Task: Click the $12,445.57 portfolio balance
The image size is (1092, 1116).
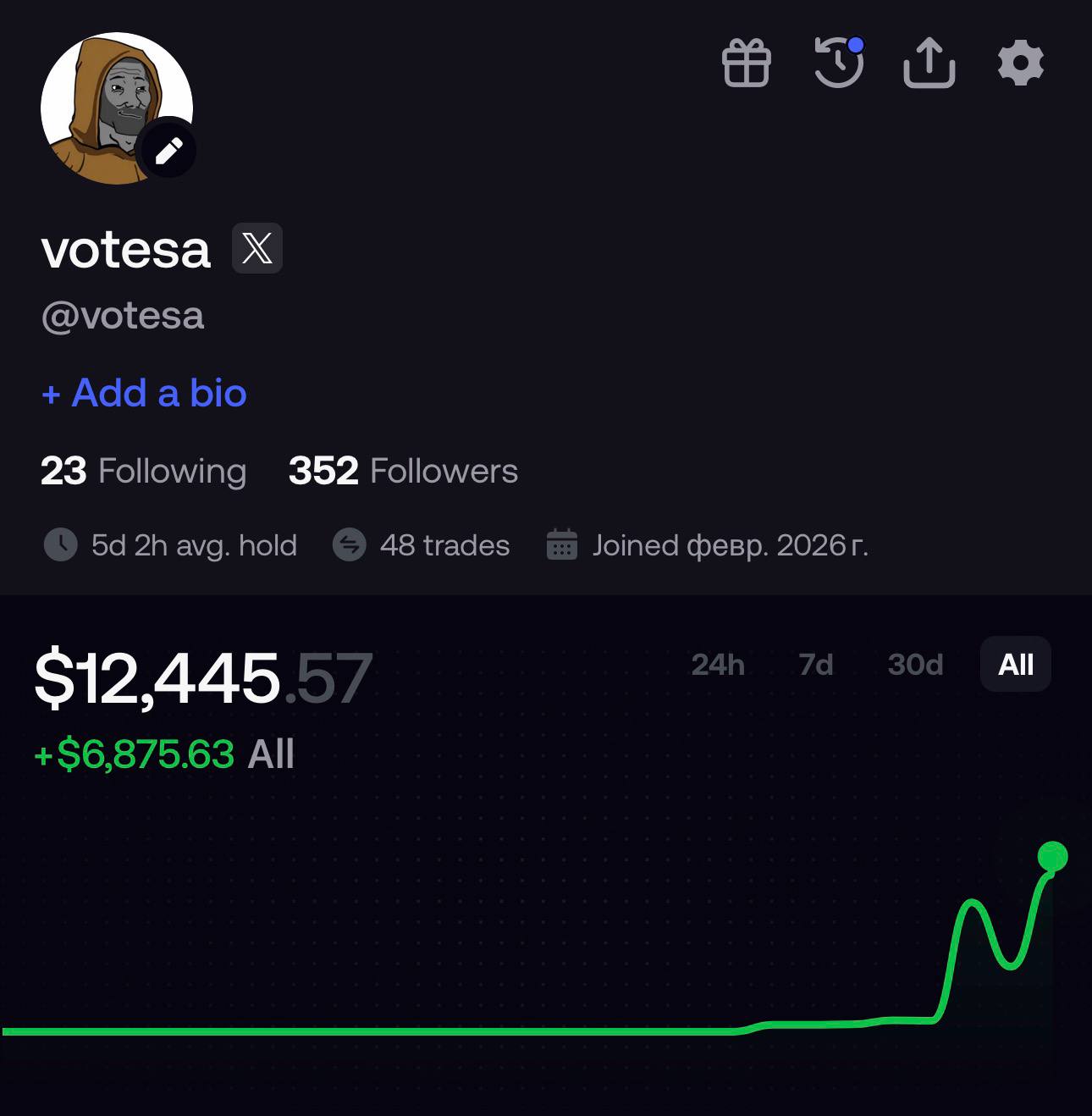Action: coord(203,677)
